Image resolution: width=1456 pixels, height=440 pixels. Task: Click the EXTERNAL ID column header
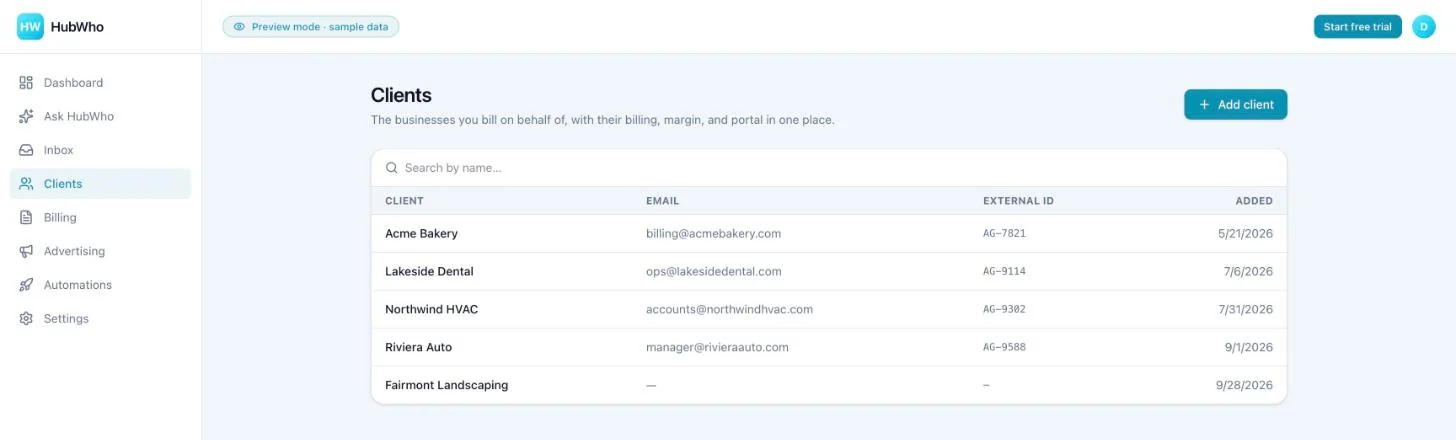1018,201
